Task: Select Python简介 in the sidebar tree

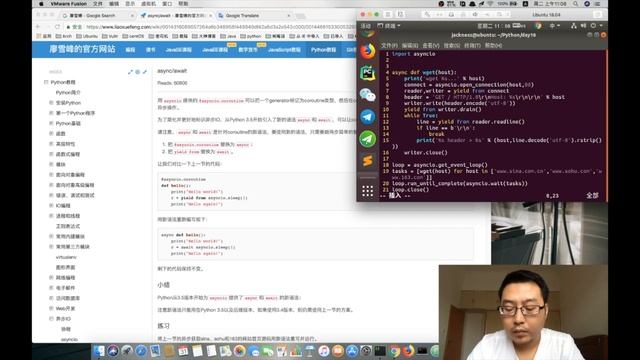Action: [68, 93]
